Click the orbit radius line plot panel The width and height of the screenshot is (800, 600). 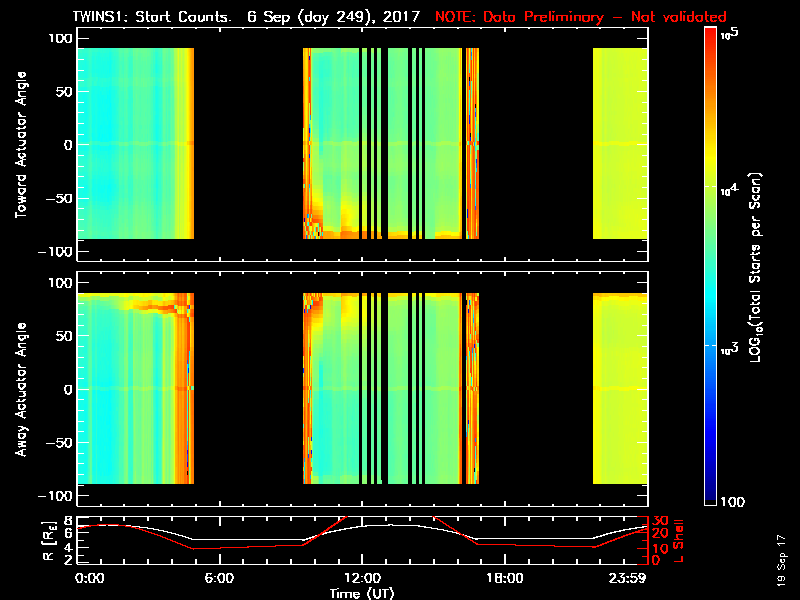pyautogui.click(x=362, y=541)
